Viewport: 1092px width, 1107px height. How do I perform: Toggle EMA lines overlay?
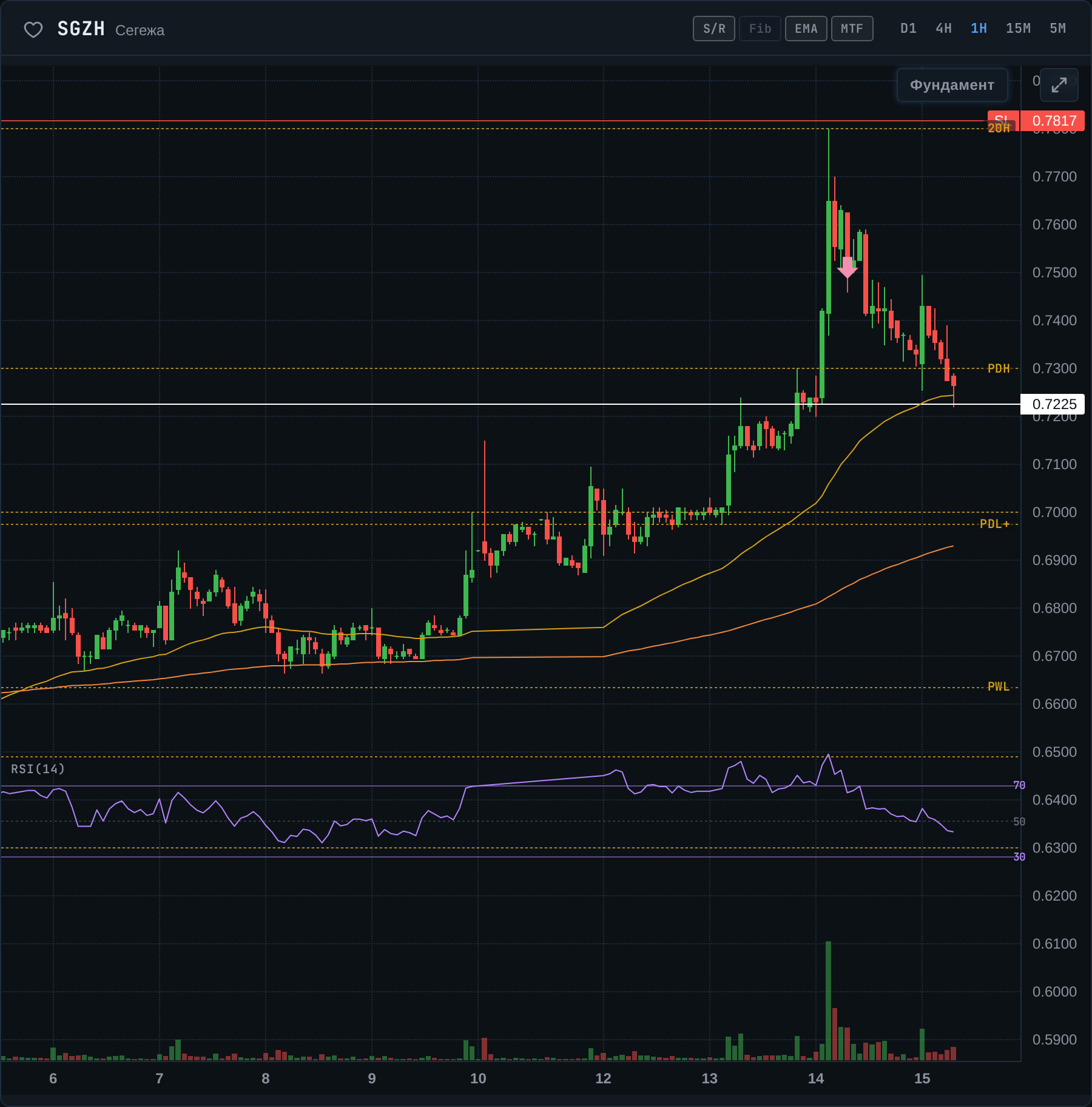coord(806,29)
